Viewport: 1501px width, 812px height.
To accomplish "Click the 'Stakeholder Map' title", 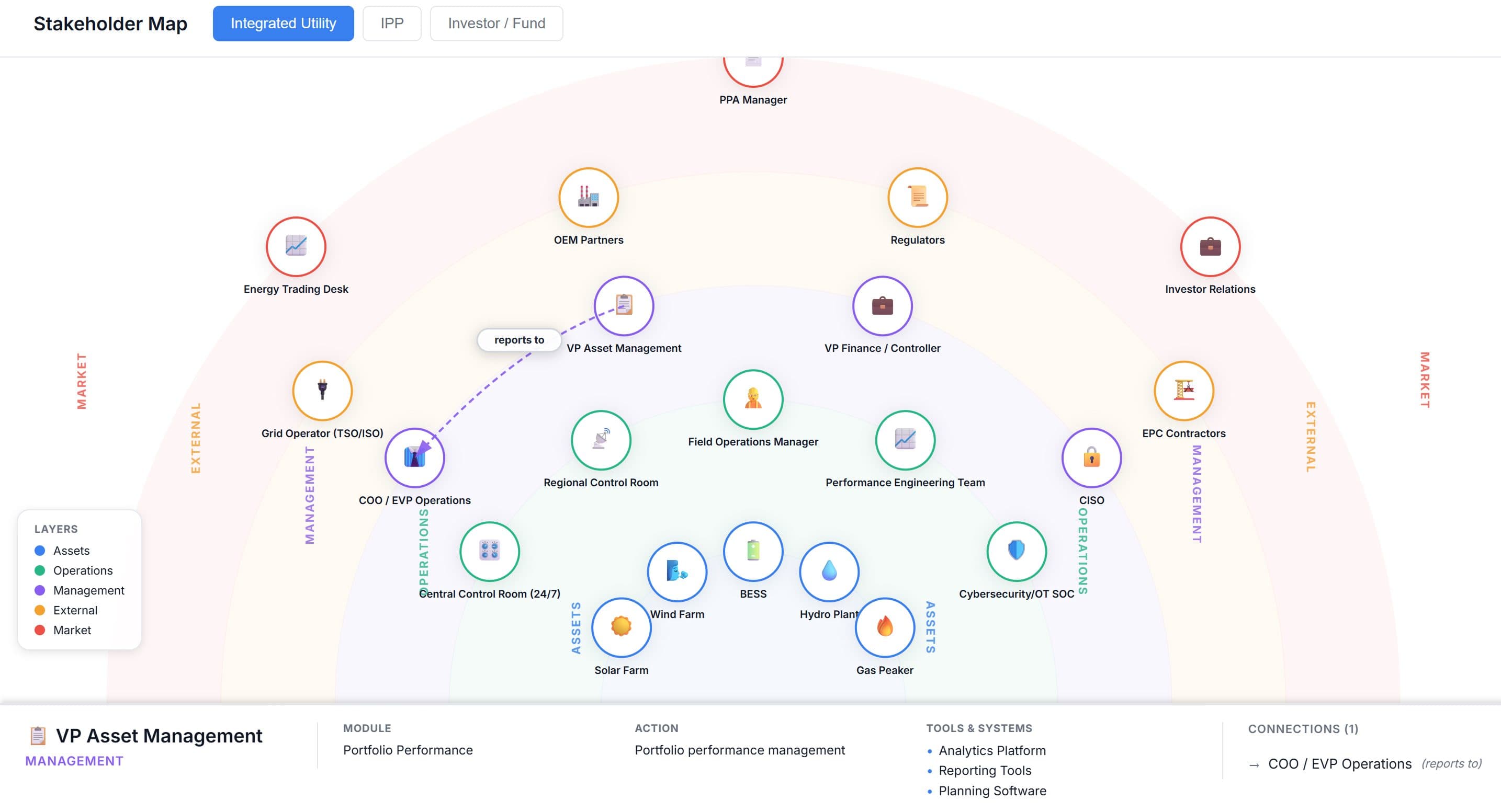I will pyautogui.click(x=110, y=24).
